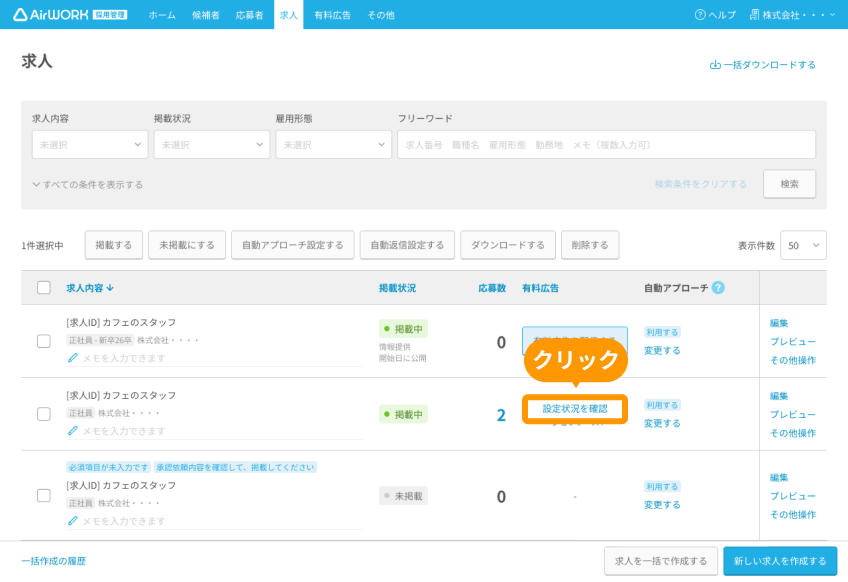Go to the 有料広告 tab
Image resolution: width=848 pixels, height=582 pixels.
pos(333,15)
